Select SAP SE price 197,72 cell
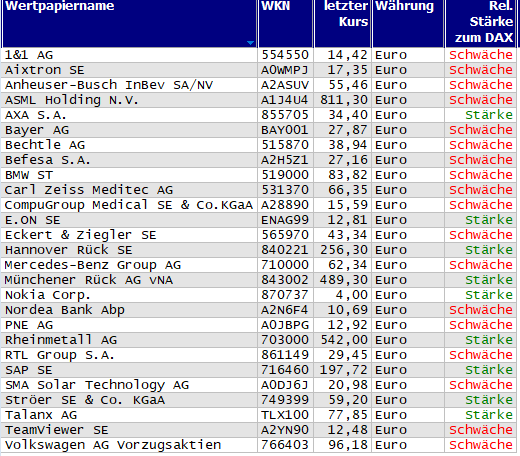This screenshot has width=520, height=456. point(342,370)
